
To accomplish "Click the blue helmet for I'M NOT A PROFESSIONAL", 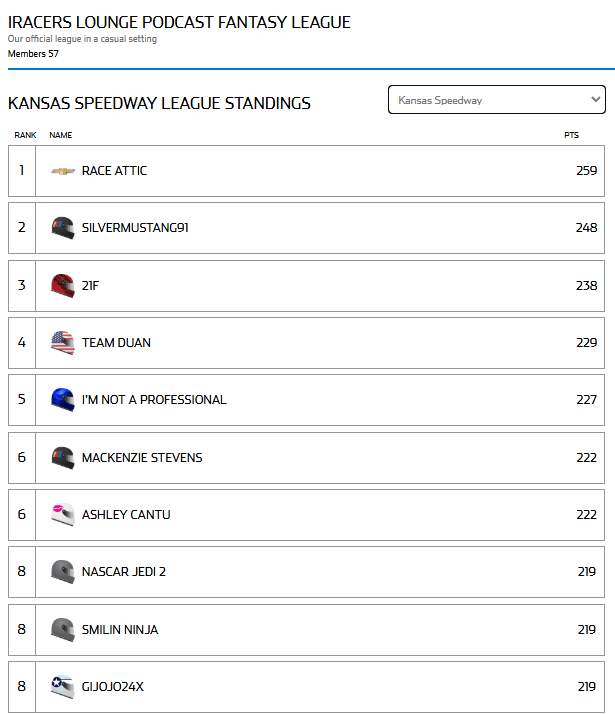I will [x=63, y=399].
